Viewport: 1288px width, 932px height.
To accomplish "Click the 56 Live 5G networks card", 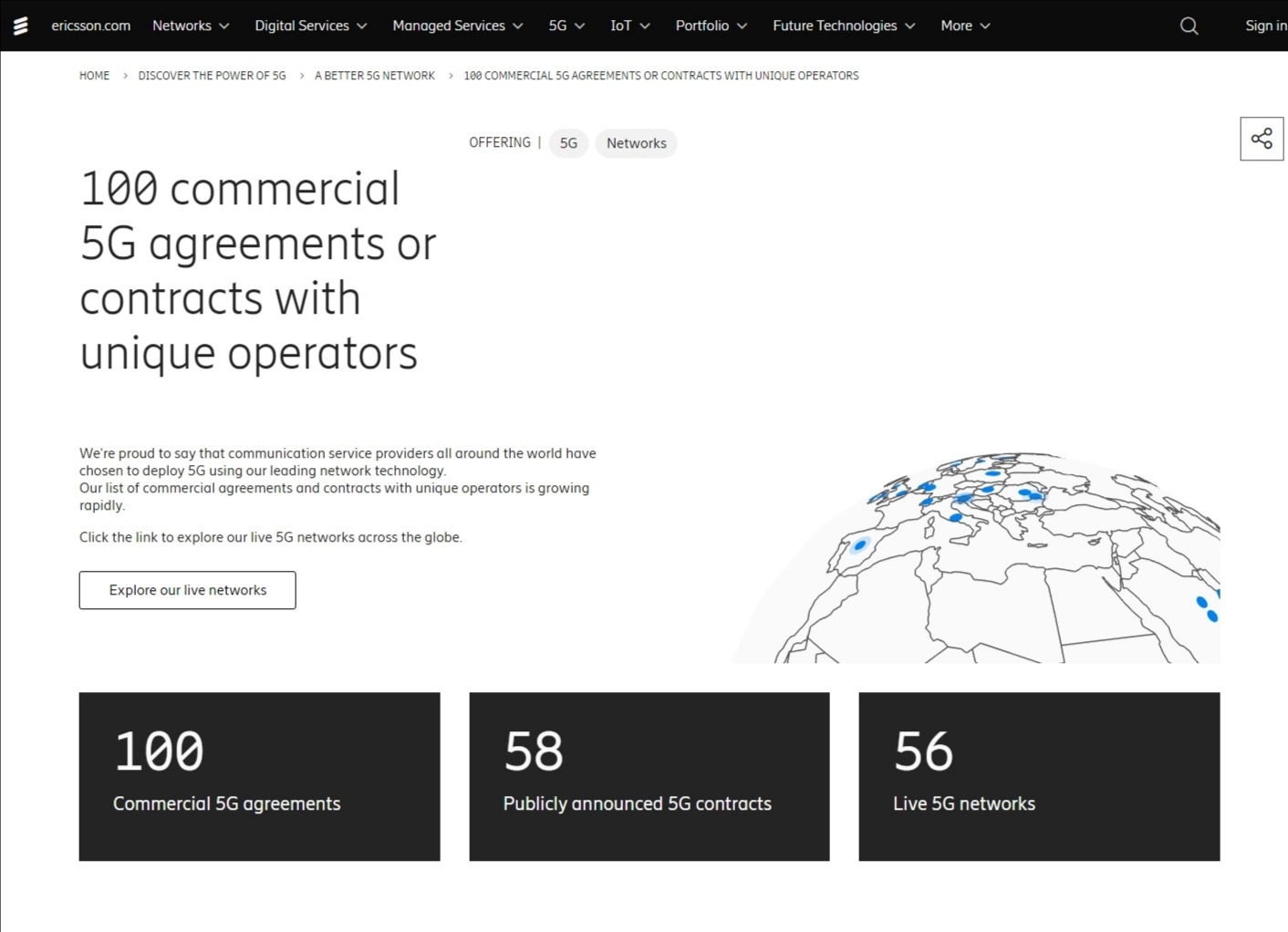I will pos(1039,776).
